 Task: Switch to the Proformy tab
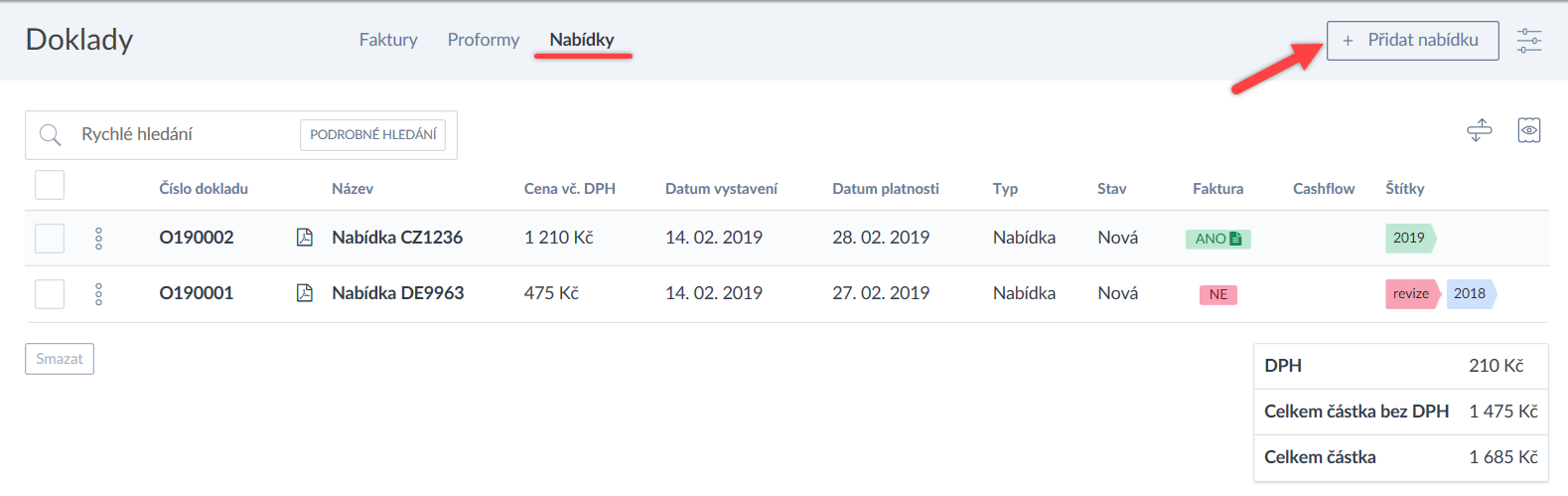point(483,40)
